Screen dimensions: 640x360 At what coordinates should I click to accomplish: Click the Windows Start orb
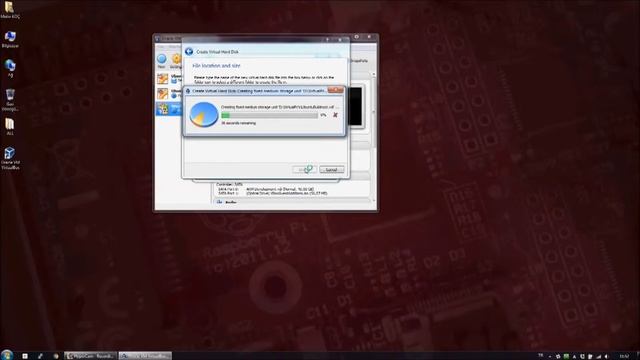(x=7, y=355)
